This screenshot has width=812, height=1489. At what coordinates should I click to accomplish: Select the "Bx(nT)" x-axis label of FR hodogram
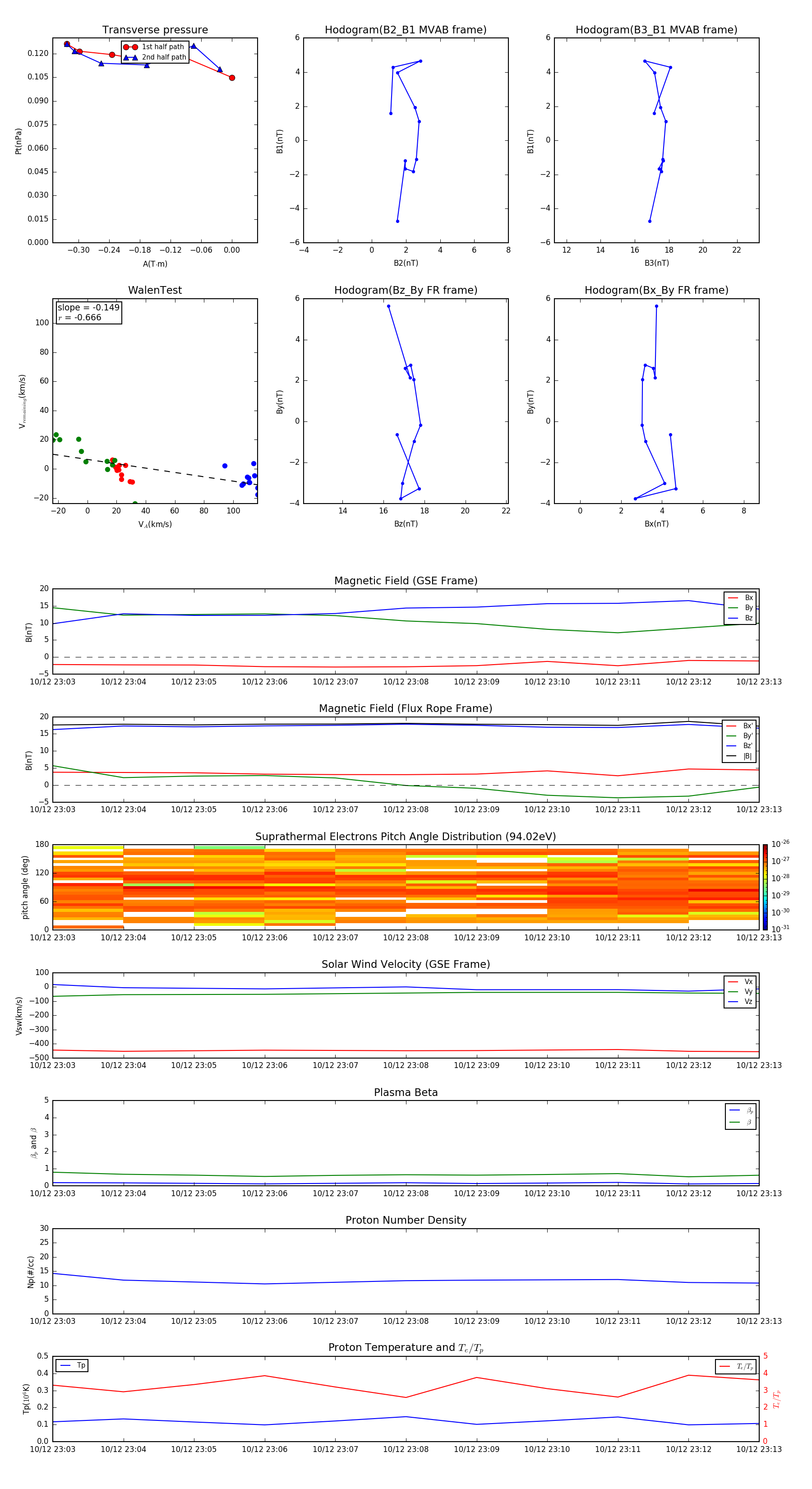pos(656,524)
